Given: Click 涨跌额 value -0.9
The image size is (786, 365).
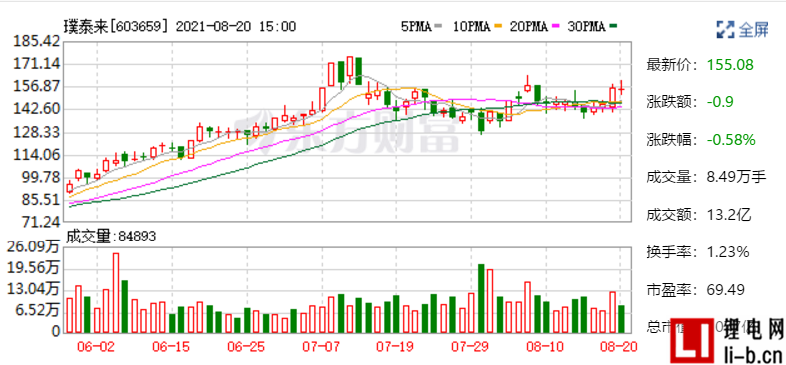Looking at the screenshot, I should point(720,102).
